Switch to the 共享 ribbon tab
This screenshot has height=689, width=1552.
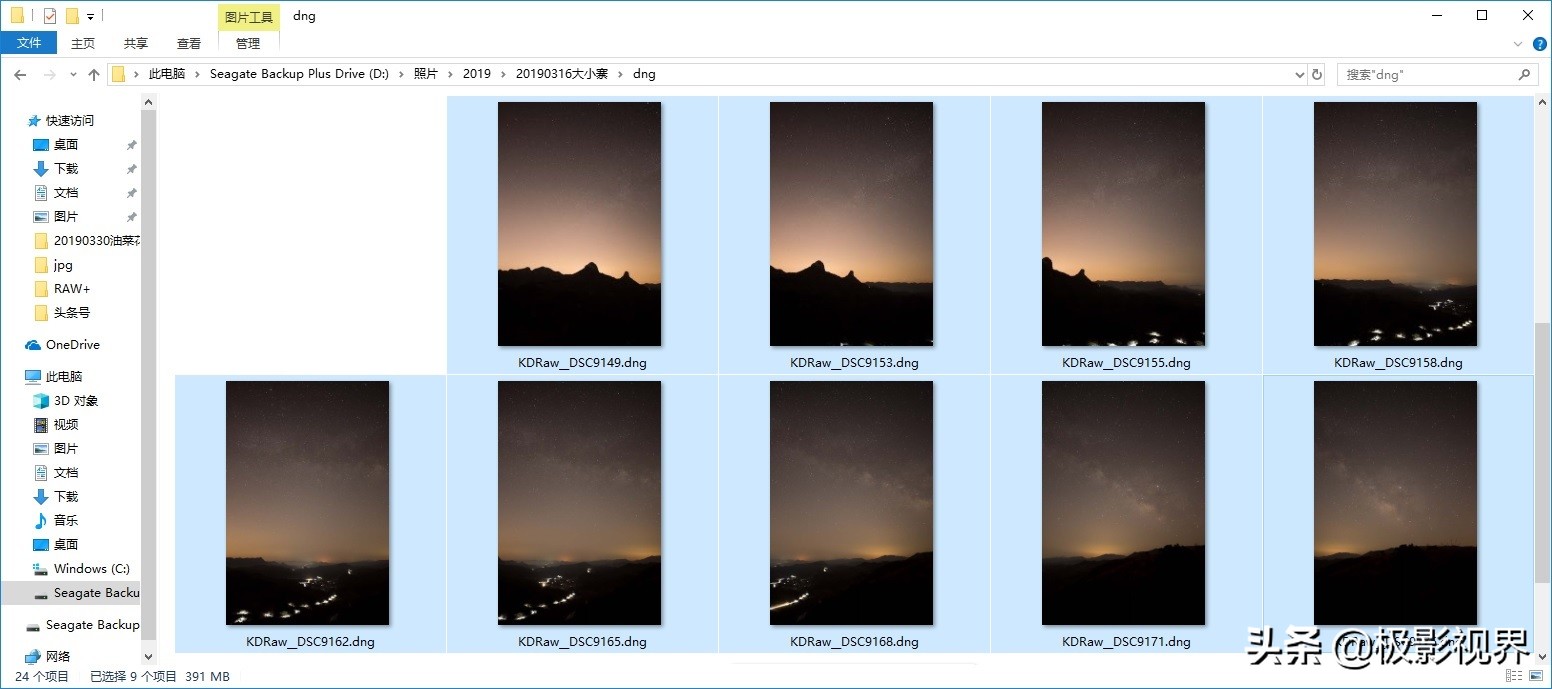[136, 43]
